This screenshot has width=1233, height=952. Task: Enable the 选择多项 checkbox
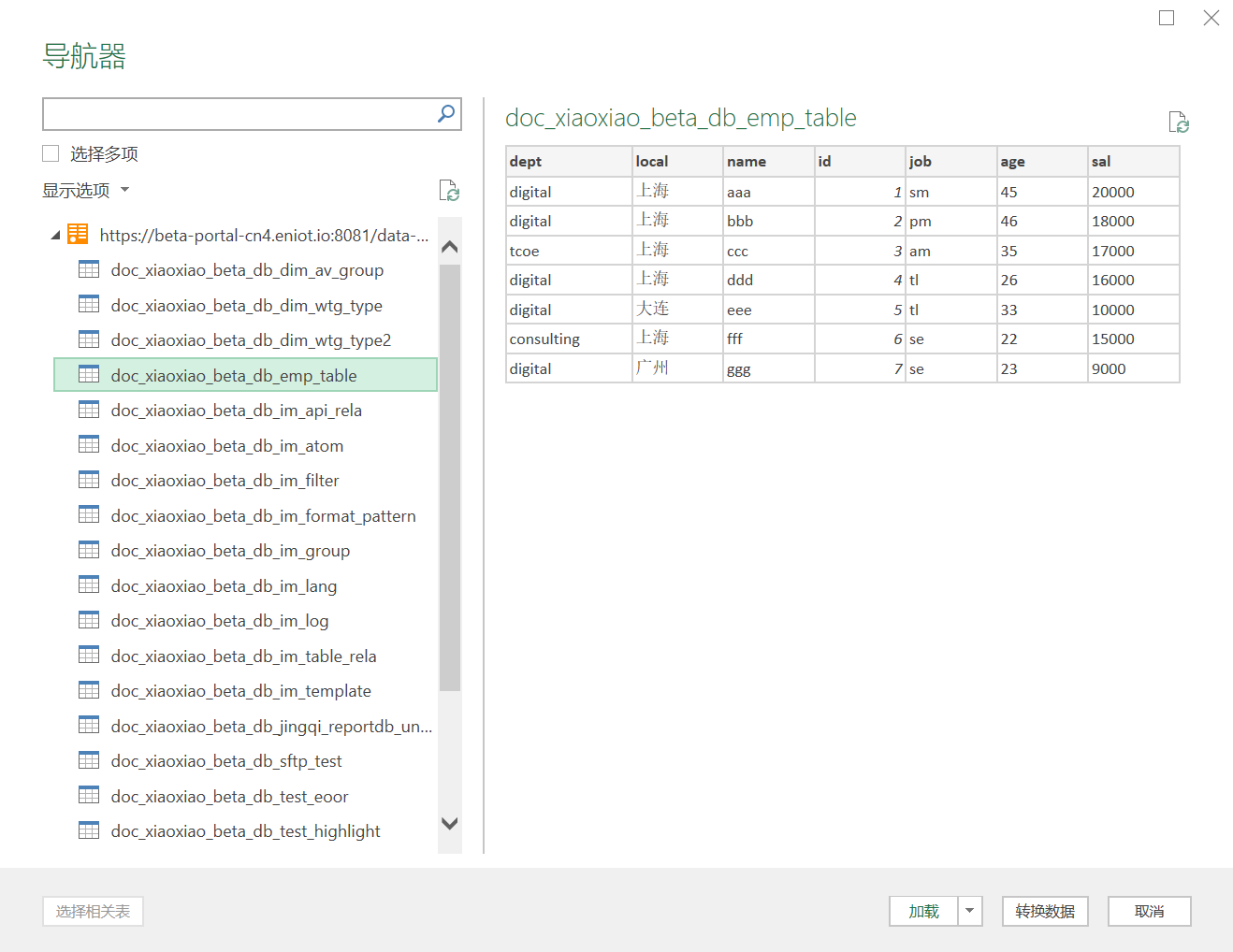click(x=51, y=153)
